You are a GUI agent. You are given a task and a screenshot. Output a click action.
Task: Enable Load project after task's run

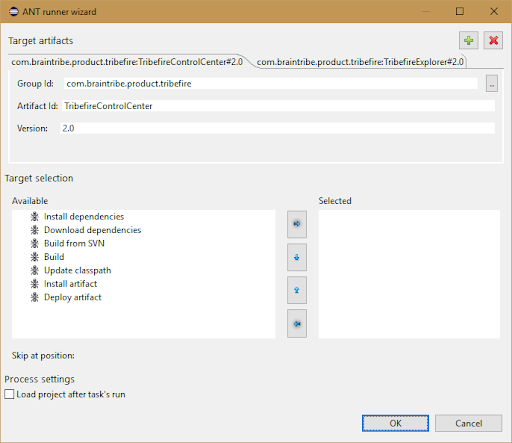coord(9,394)
